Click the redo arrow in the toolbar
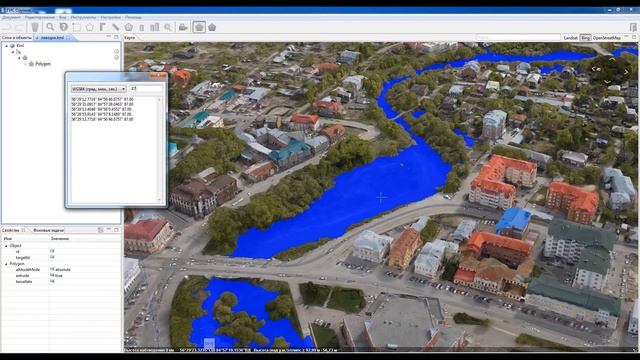Viewport: 640px width, 360px height. coord(20,27)
